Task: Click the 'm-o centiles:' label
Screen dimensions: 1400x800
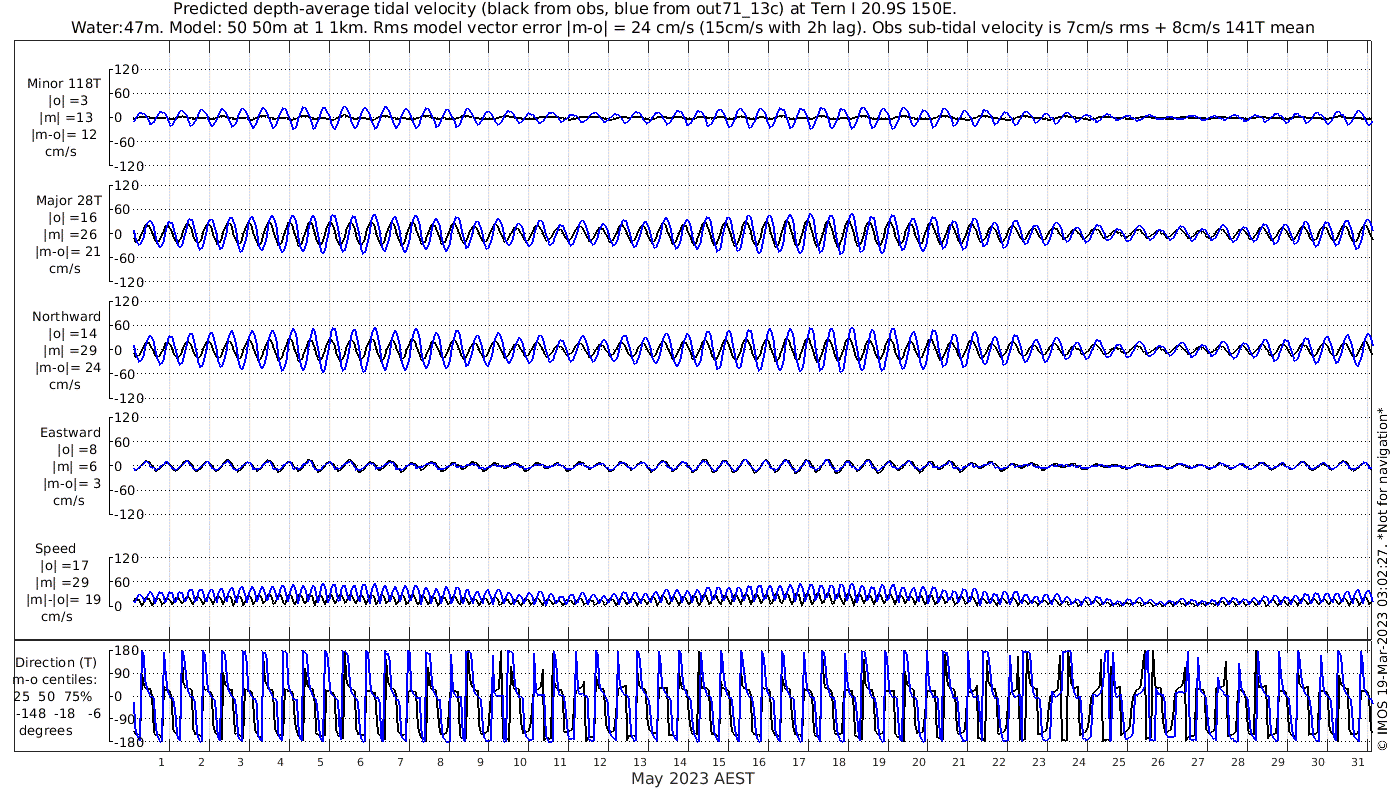Action: point(55,679)
